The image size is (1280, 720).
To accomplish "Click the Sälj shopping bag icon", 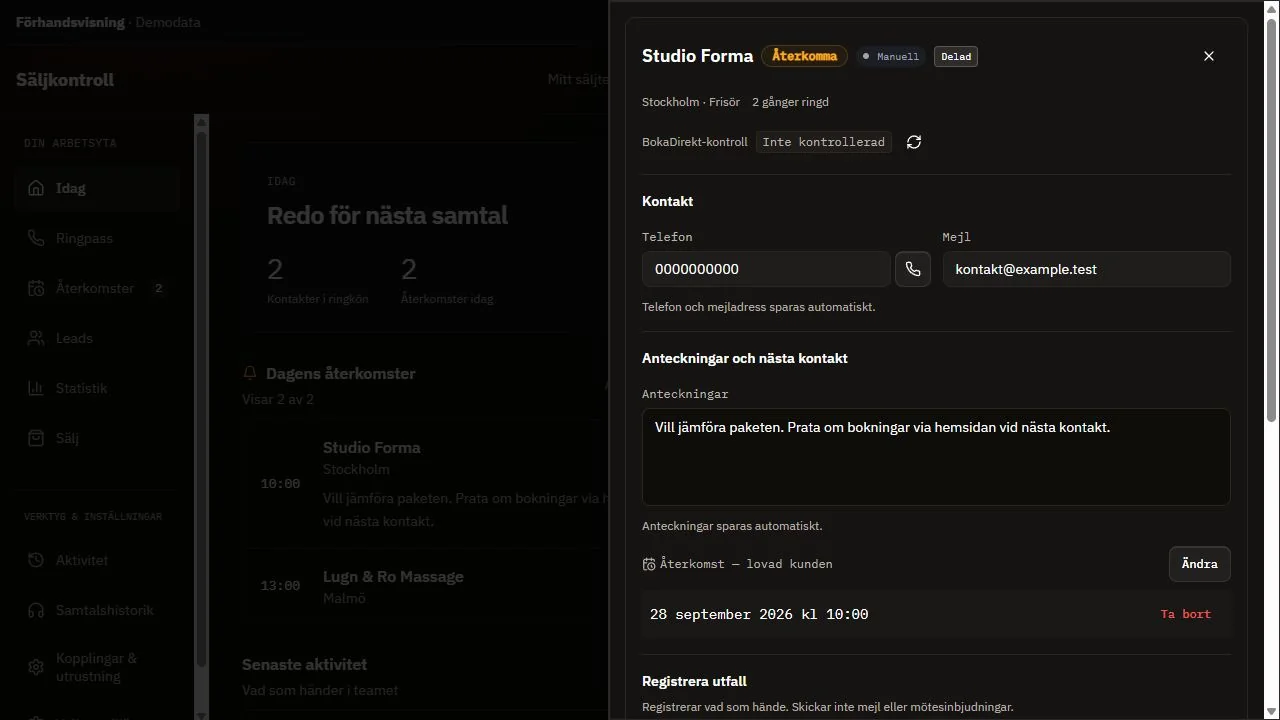I will point(36,438).
